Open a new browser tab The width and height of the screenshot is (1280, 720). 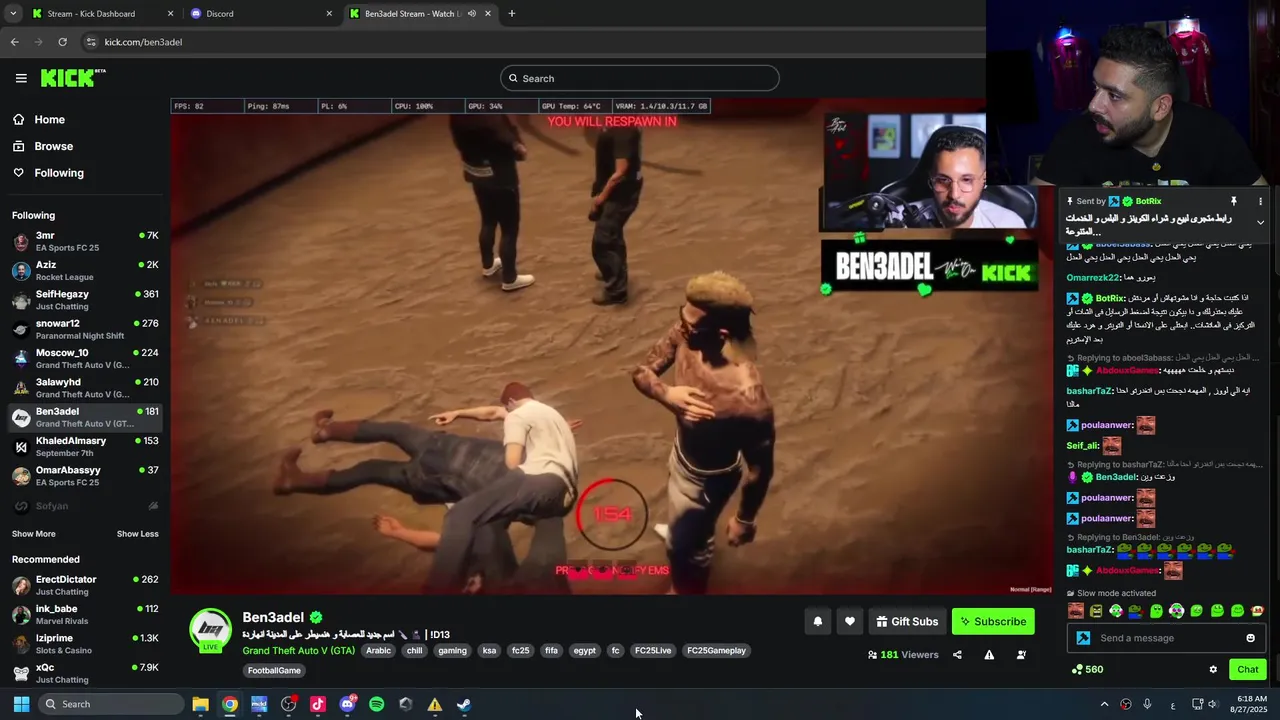pyautogui.click(x=511, y=14)
